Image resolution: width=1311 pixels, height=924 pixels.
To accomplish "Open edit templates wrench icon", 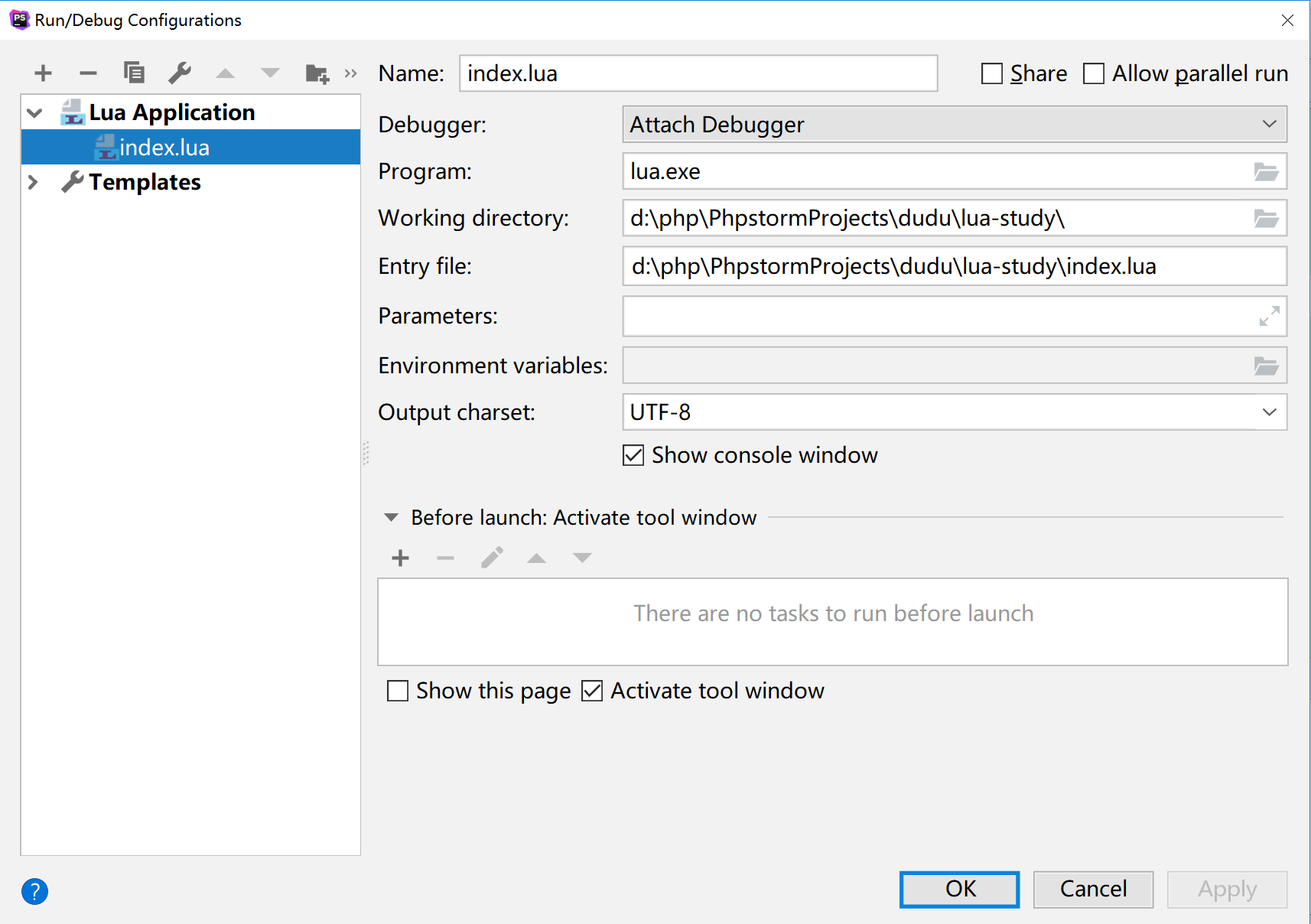I will pos(179,73).
